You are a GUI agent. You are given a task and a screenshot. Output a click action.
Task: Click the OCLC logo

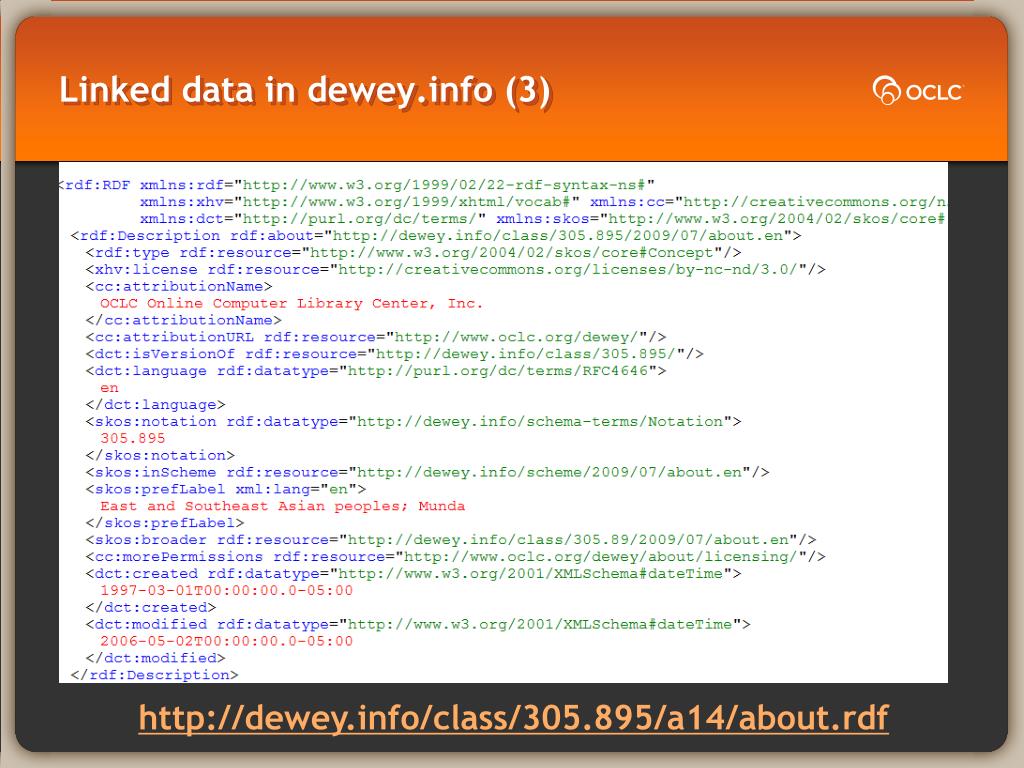click(x=918, y=91)
